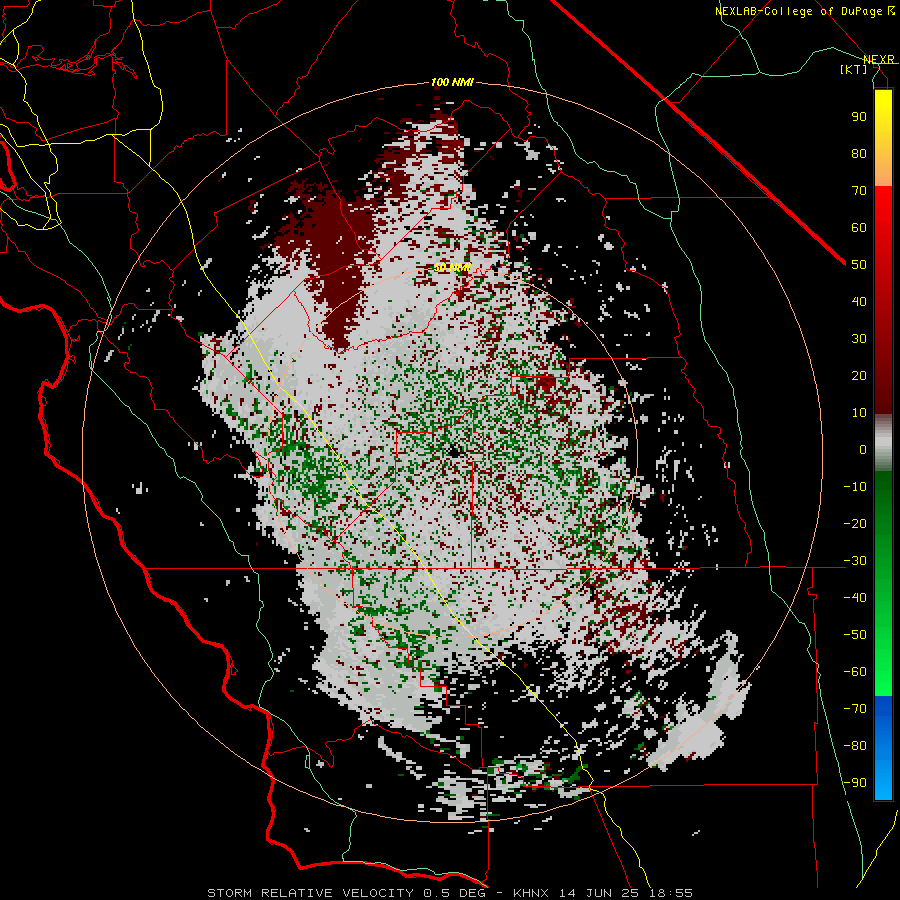Viewport: 900px width, 900px height.
Task: Click the blue segment of color bar
Action: pos(883,748)
